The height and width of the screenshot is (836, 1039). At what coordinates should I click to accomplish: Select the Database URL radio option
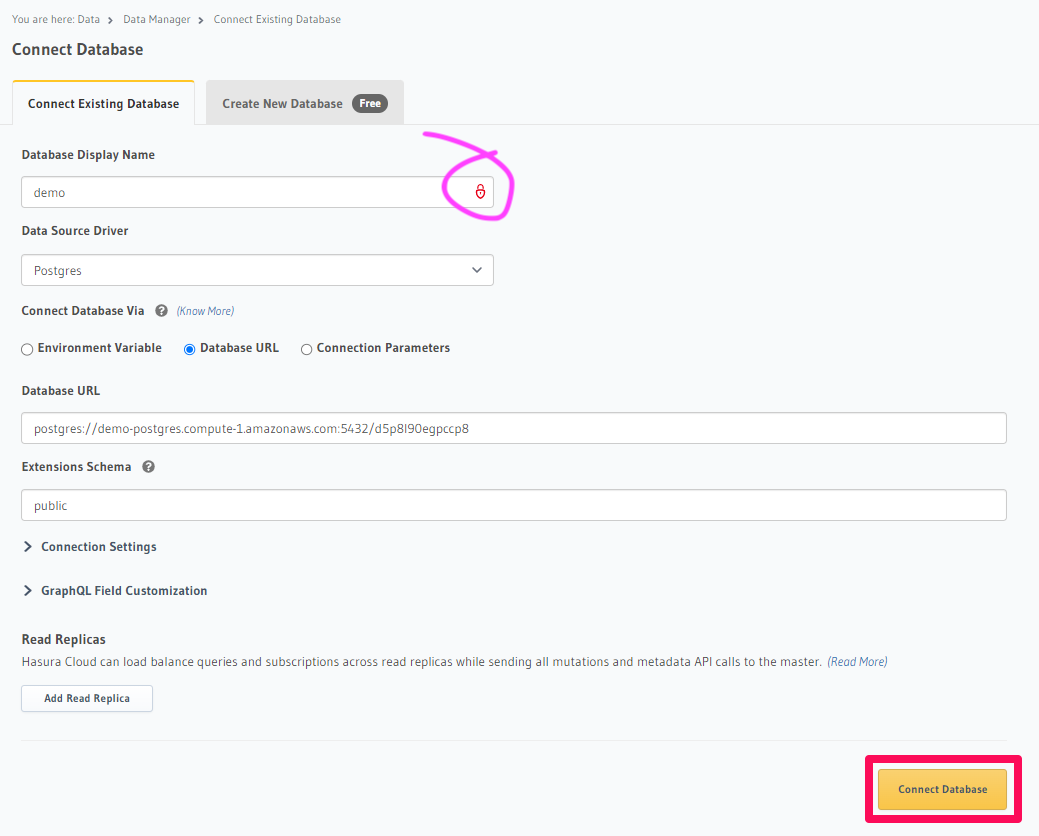point(190,349)
